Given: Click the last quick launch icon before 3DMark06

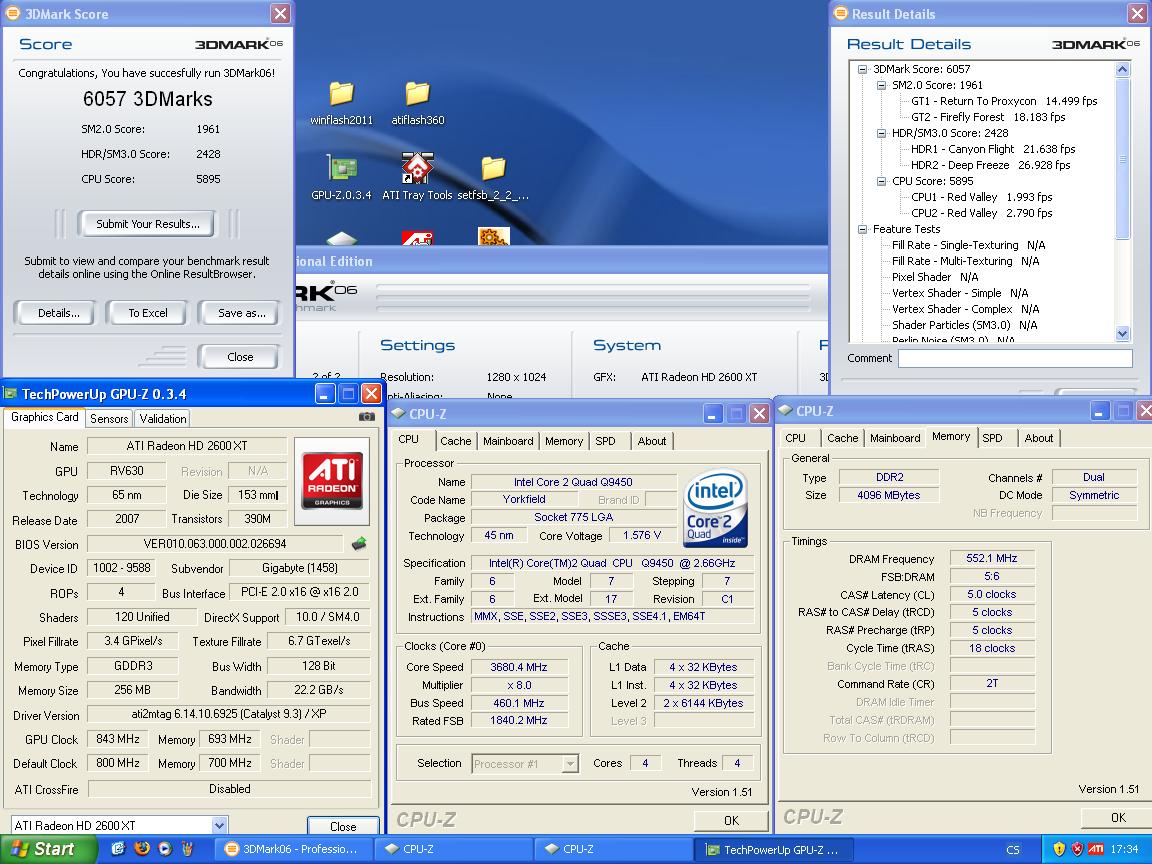Looking at the screenshot, I should click(x=187, y=849).
